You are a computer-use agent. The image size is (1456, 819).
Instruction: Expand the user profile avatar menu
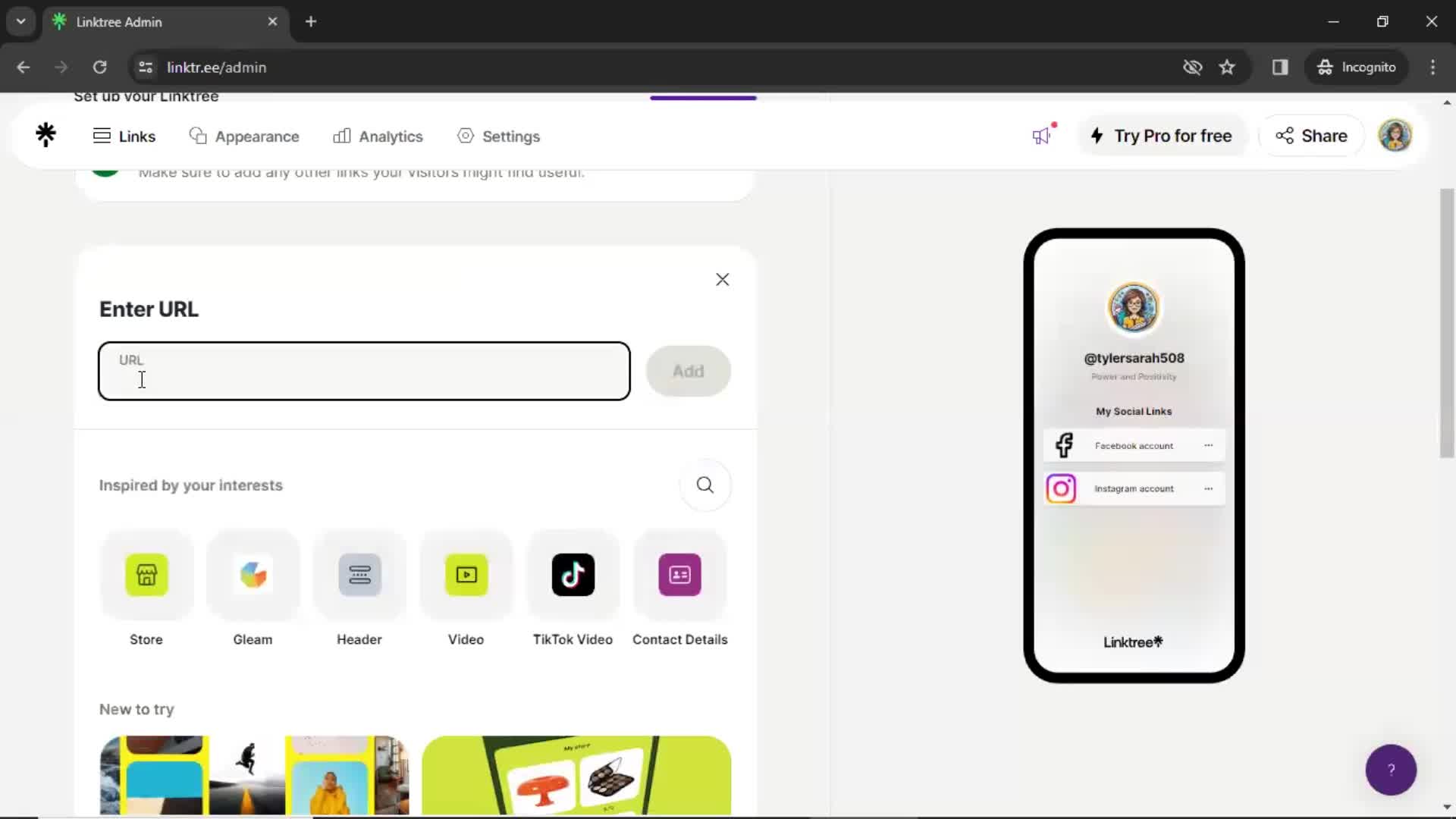coord(1396,135)
